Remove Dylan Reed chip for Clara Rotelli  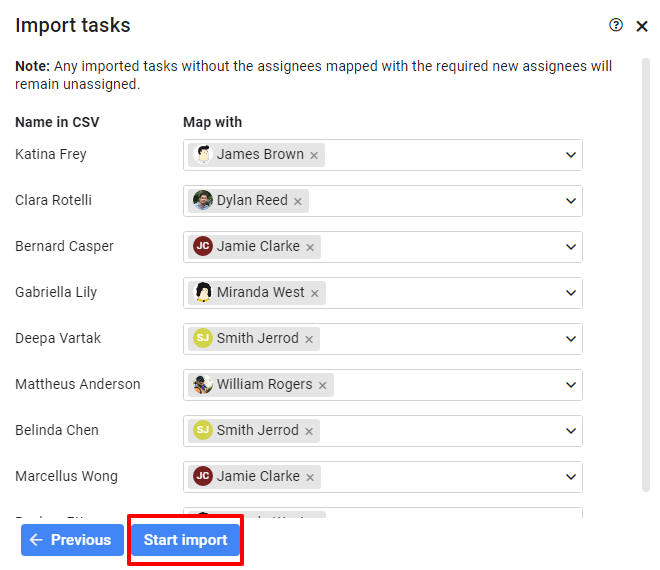(298, 201)
